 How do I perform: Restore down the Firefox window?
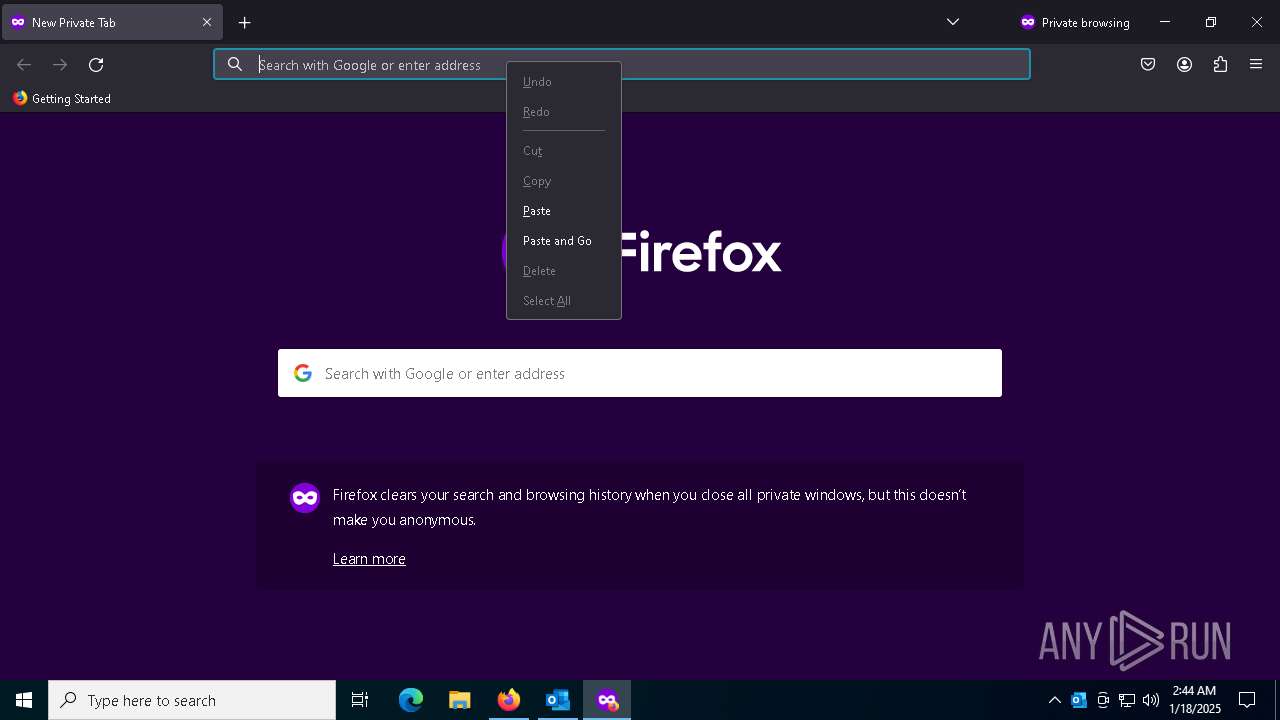pyautogui.click(x=1211, y=22)
